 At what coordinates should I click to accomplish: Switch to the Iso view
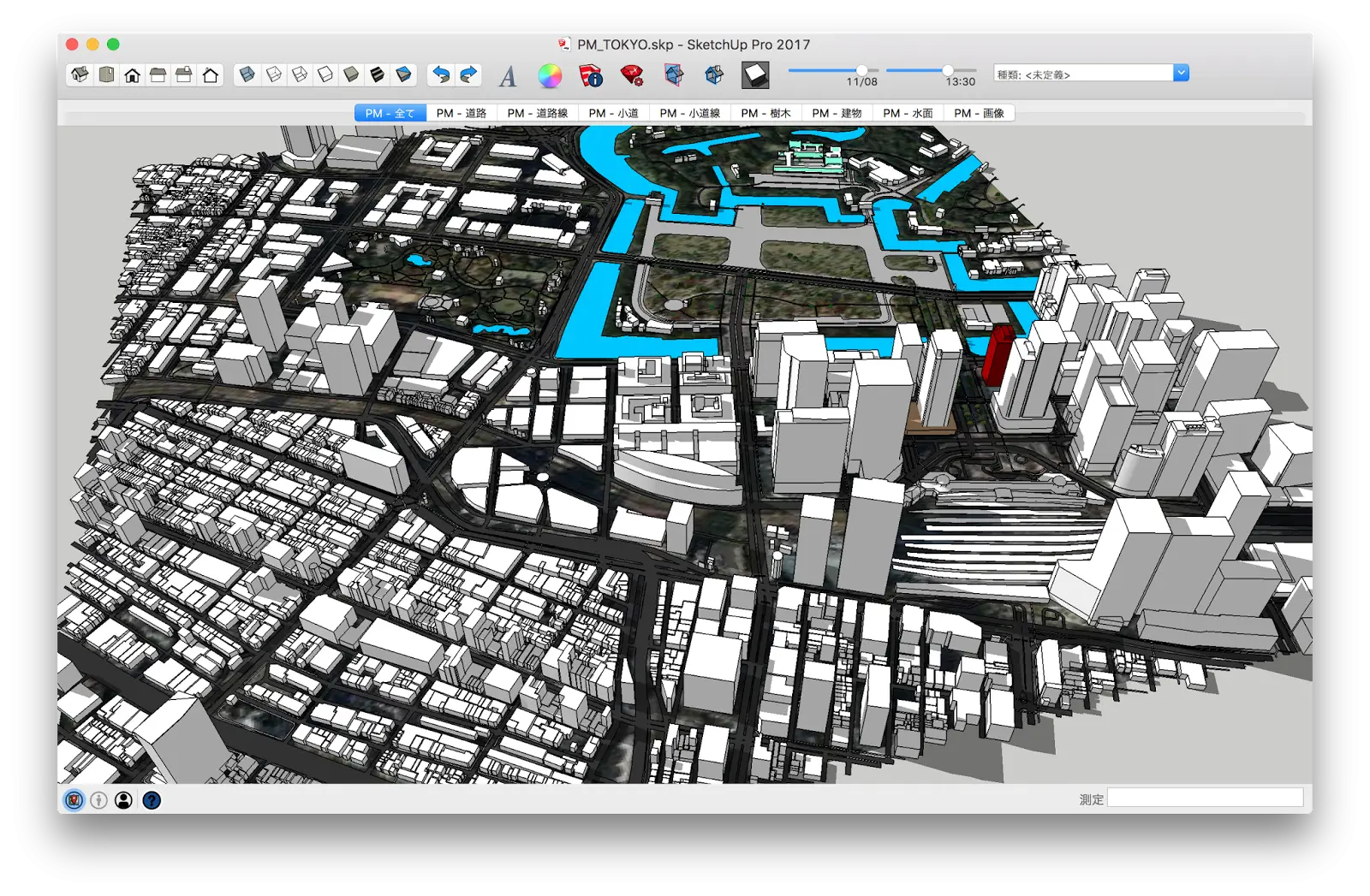point(80,75)
